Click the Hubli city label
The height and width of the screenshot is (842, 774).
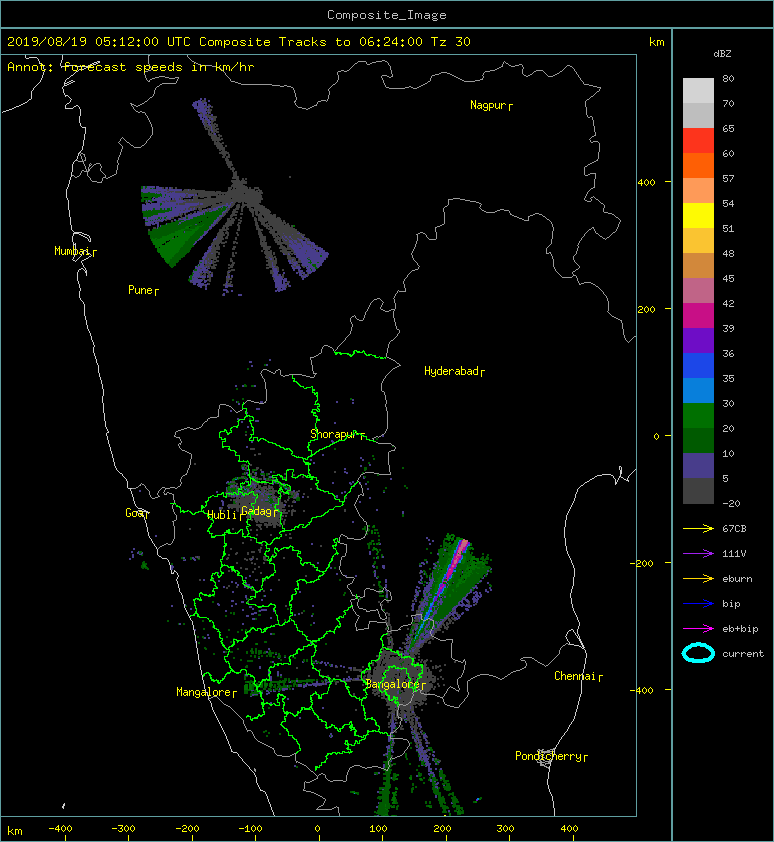pyautogui.click(x=222, y=514)
